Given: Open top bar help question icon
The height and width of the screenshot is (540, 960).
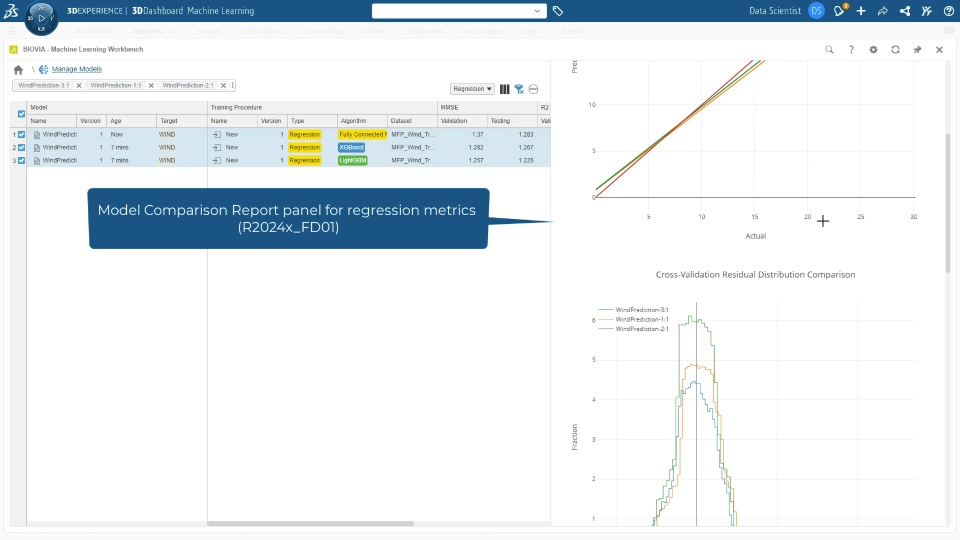Looking at the screenshot, I should click(x=948, y=11).
